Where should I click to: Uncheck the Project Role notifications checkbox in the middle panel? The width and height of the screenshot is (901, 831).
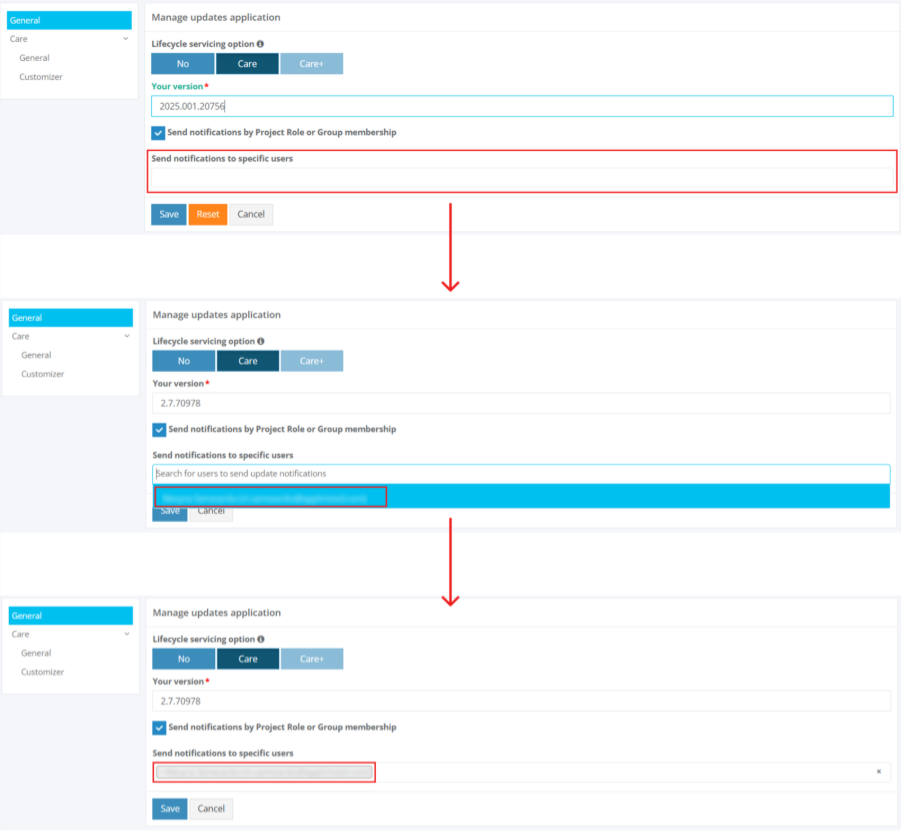tap(159, 429)
